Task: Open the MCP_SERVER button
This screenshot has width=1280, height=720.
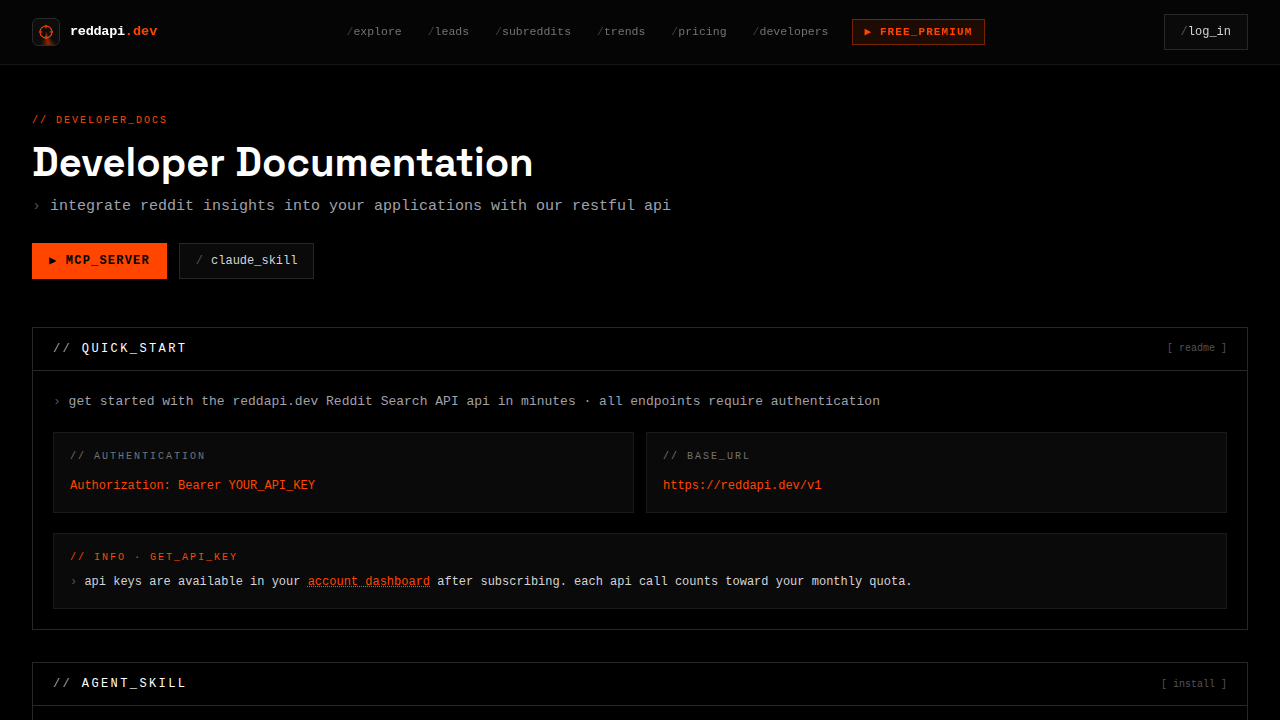Action: point(99,261)
